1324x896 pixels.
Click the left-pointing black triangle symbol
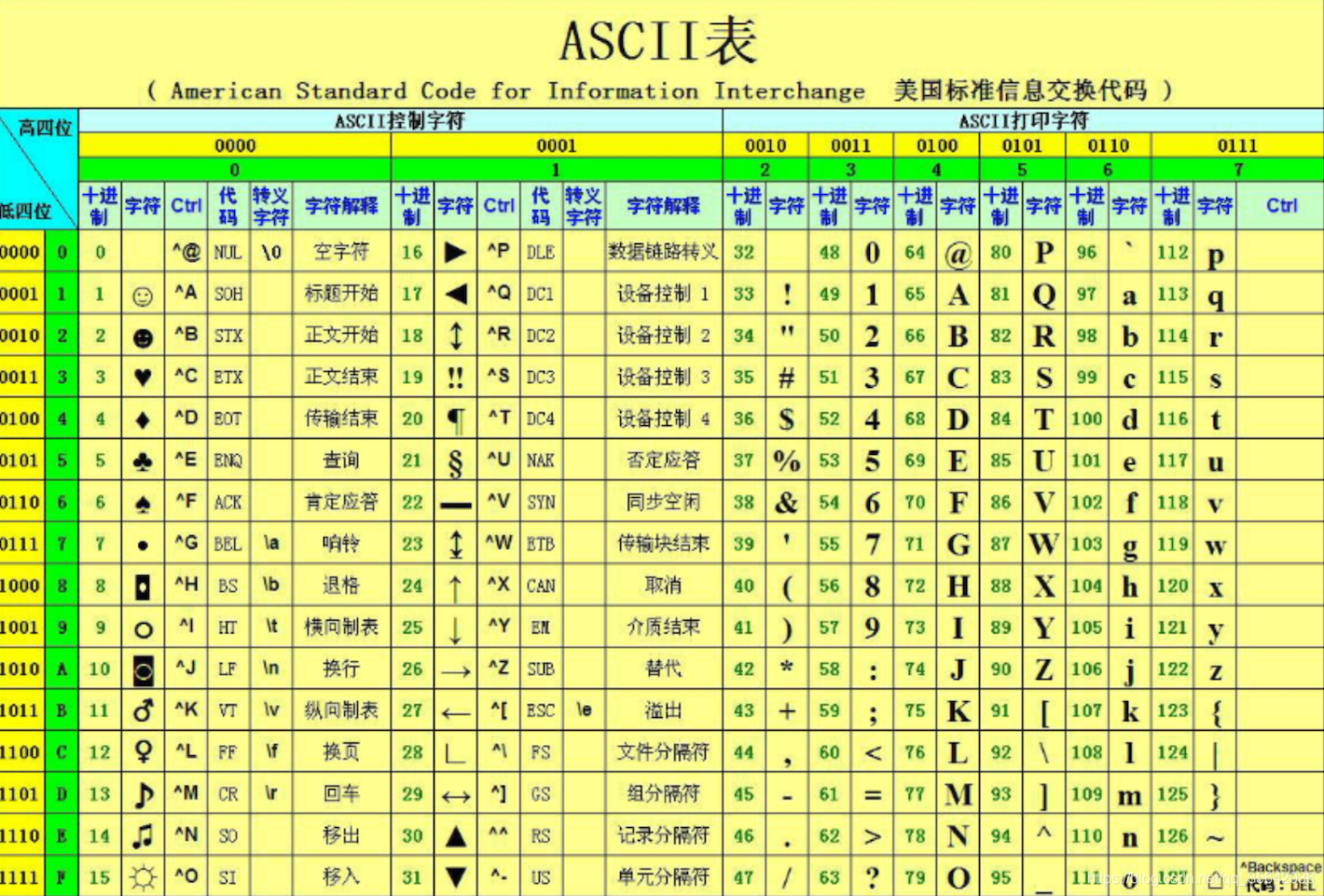click(x=456, y=294)
